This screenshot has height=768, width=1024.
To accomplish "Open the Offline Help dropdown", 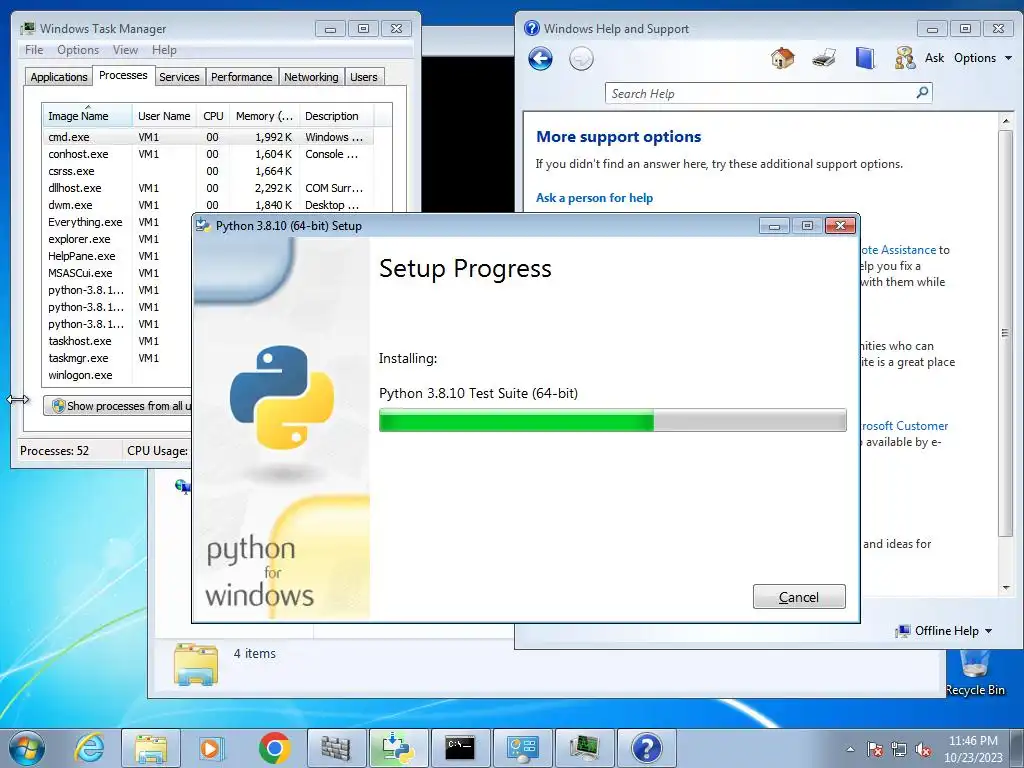I will point(945,631).
